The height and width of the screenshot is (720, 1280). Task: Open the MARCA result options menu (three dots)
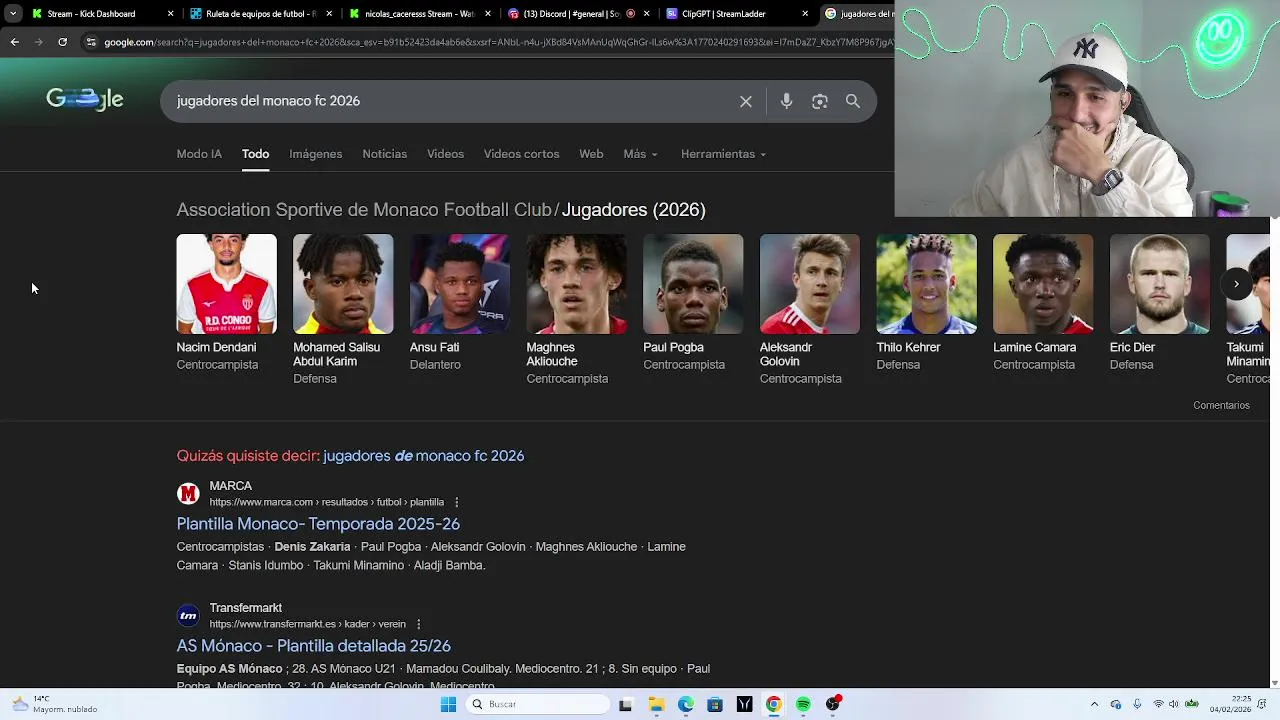[x=457, y=502]
